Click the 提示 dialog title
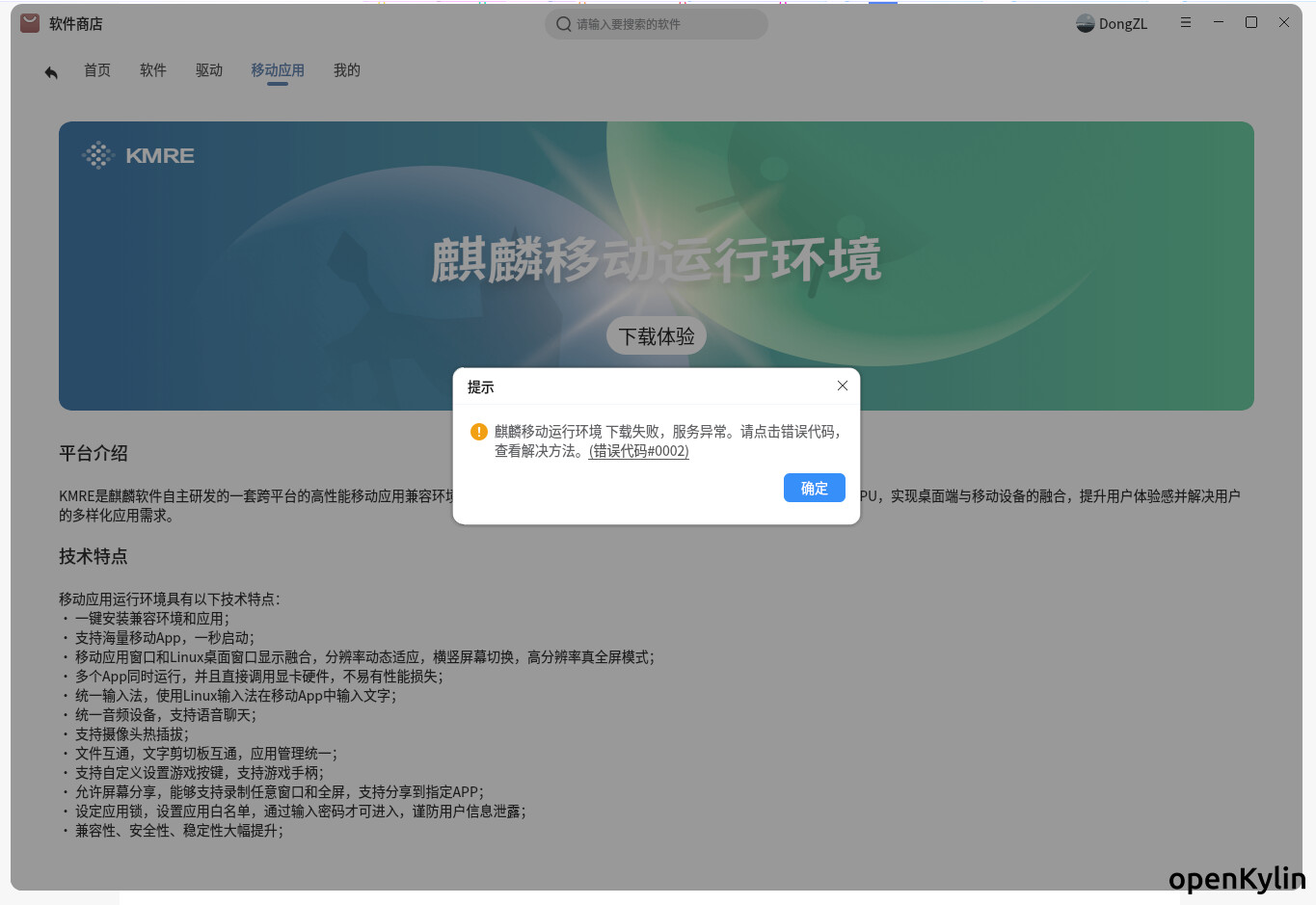 click(480, 386)
